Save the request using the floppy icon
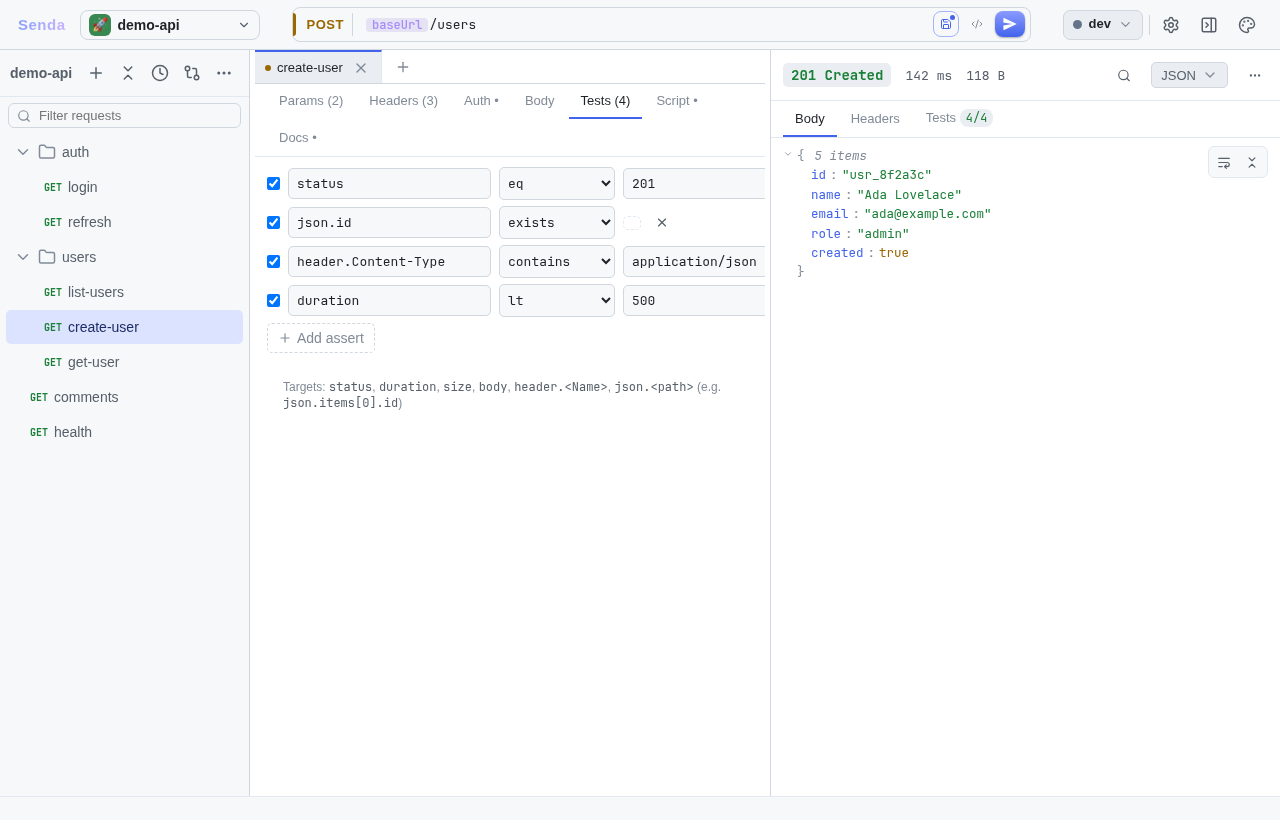 (x=946, y=24)
